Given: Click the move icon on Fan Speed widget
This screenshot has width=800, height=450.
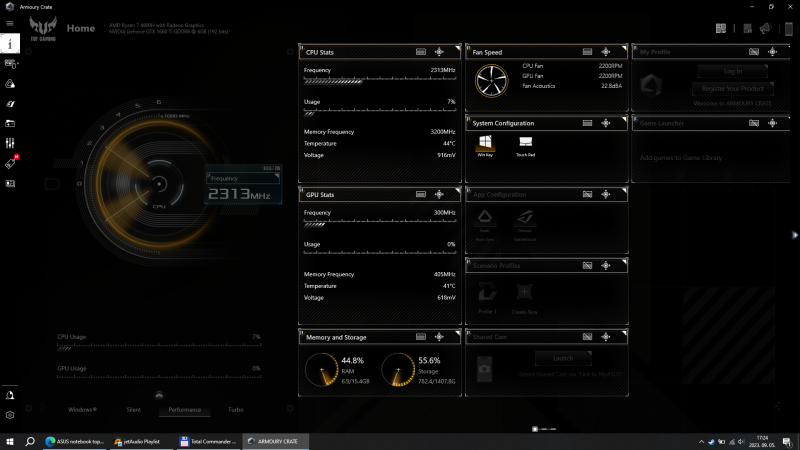Looking at the screenshot, I should click(606, 52).
